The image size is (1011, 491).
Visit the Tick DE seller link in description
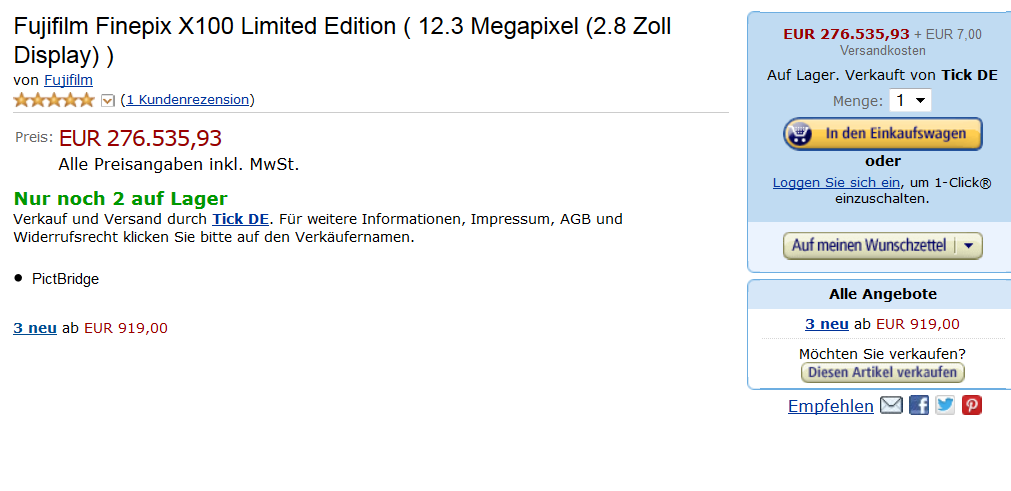click(240, 219)
